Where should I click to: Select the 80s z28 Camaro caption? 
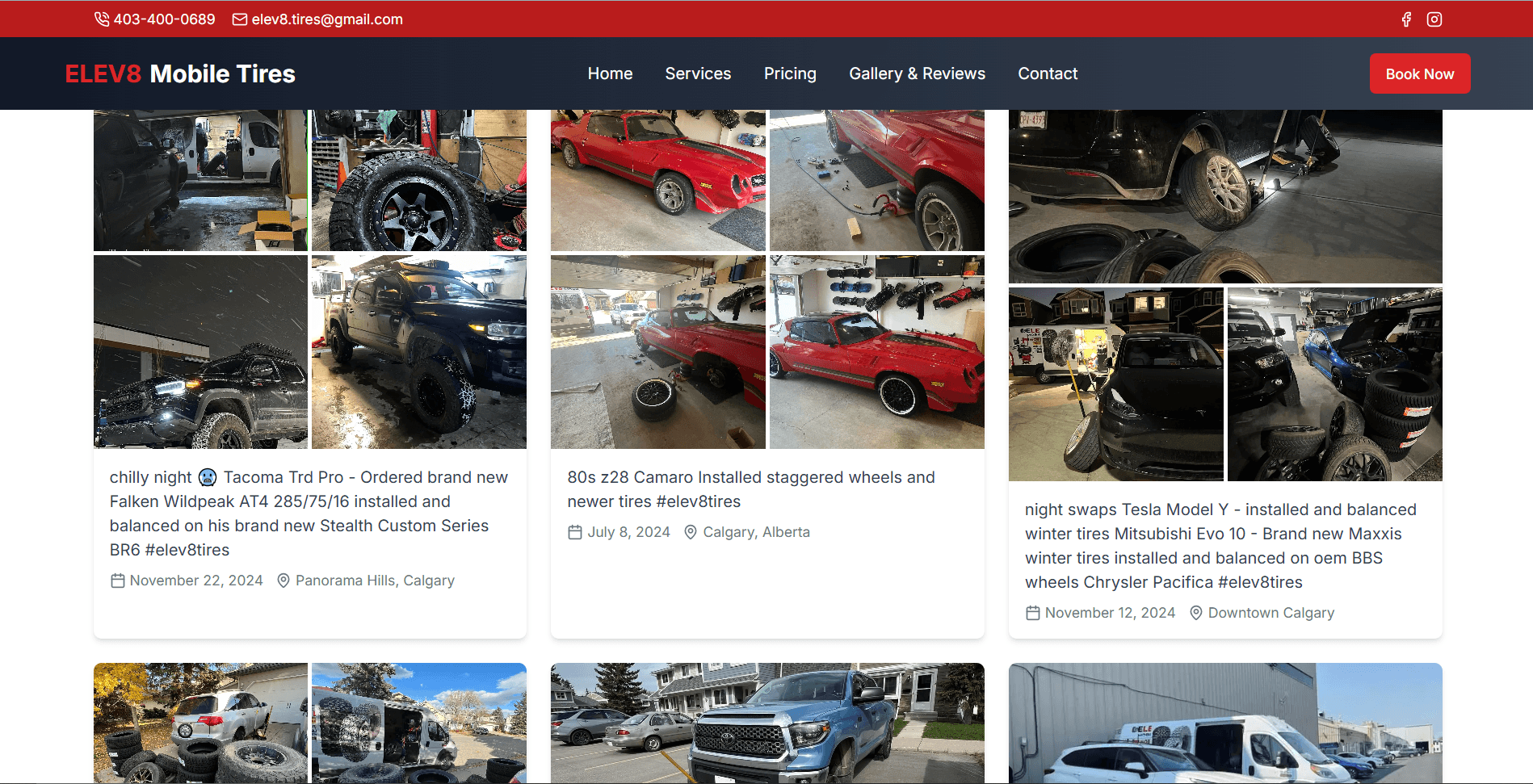click(751, 489)
